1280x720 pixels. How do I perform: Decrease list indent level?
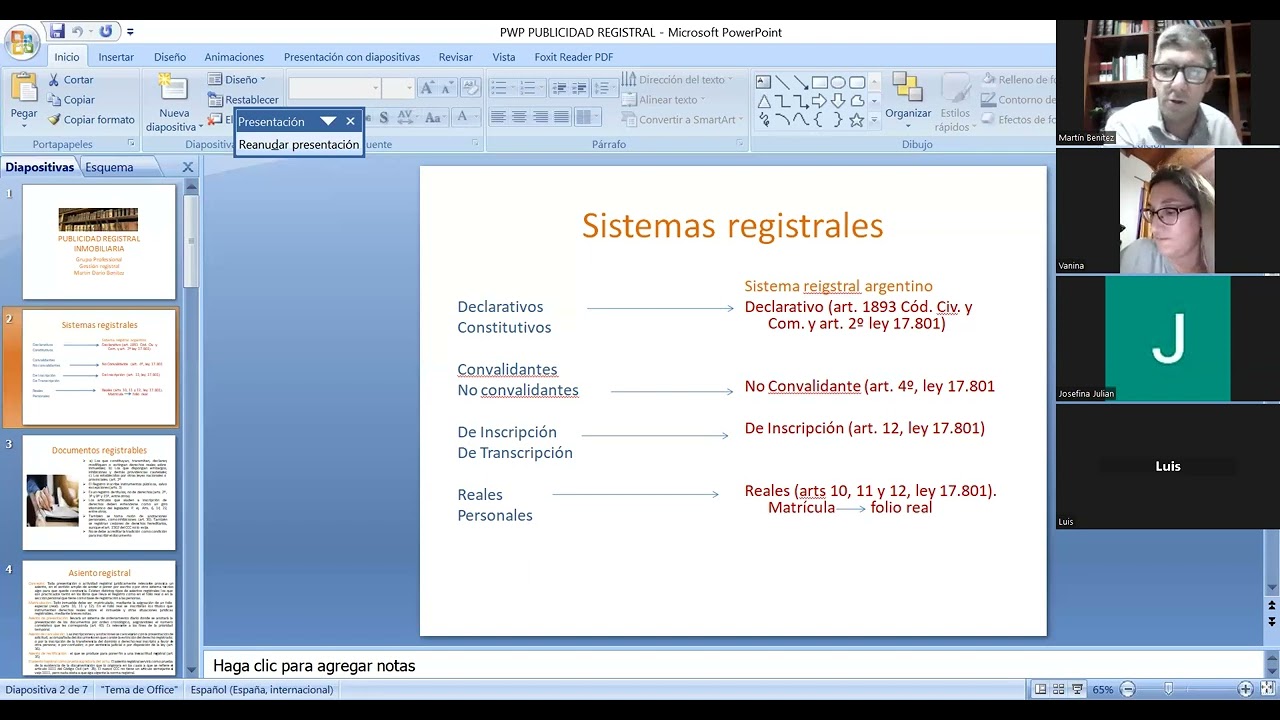(x=559, y=89)
